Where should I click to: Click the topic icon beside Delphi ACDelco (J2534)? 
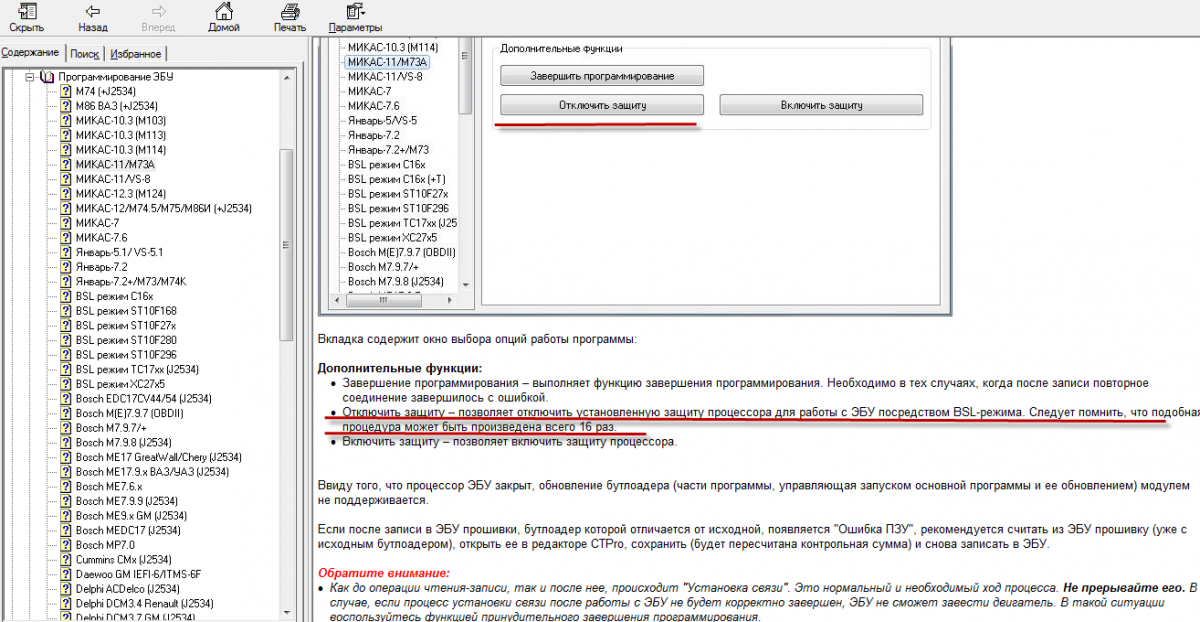[x=66, y=589]
